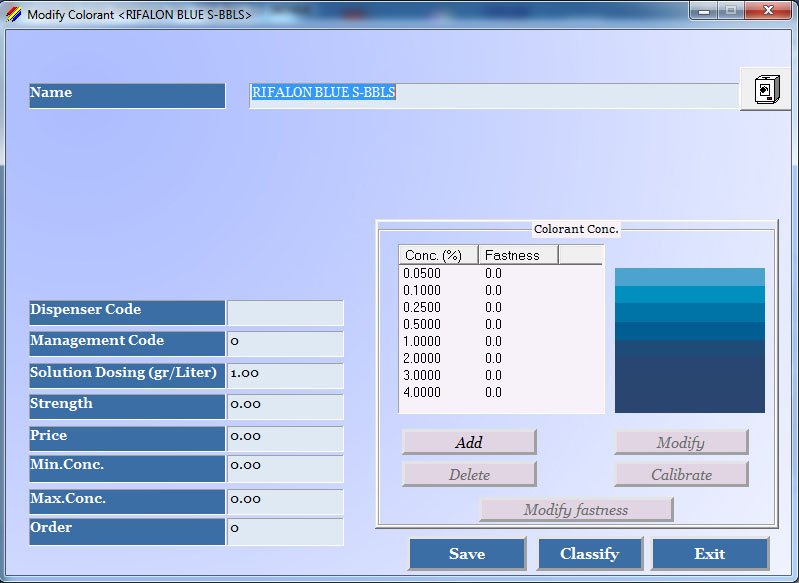Viewport: 799px width, 583px height.
Task: Select the 0.0500 concentration row
Action: 501,273
